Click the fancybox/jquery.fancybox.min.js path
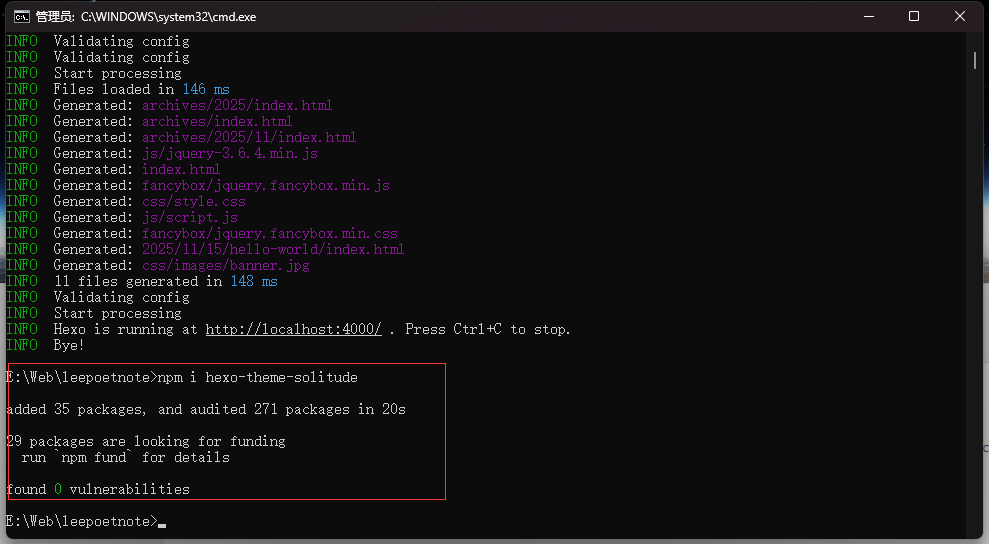Viewport: 989px width, 544px height. pyautogui.click(x=265, y=185)
